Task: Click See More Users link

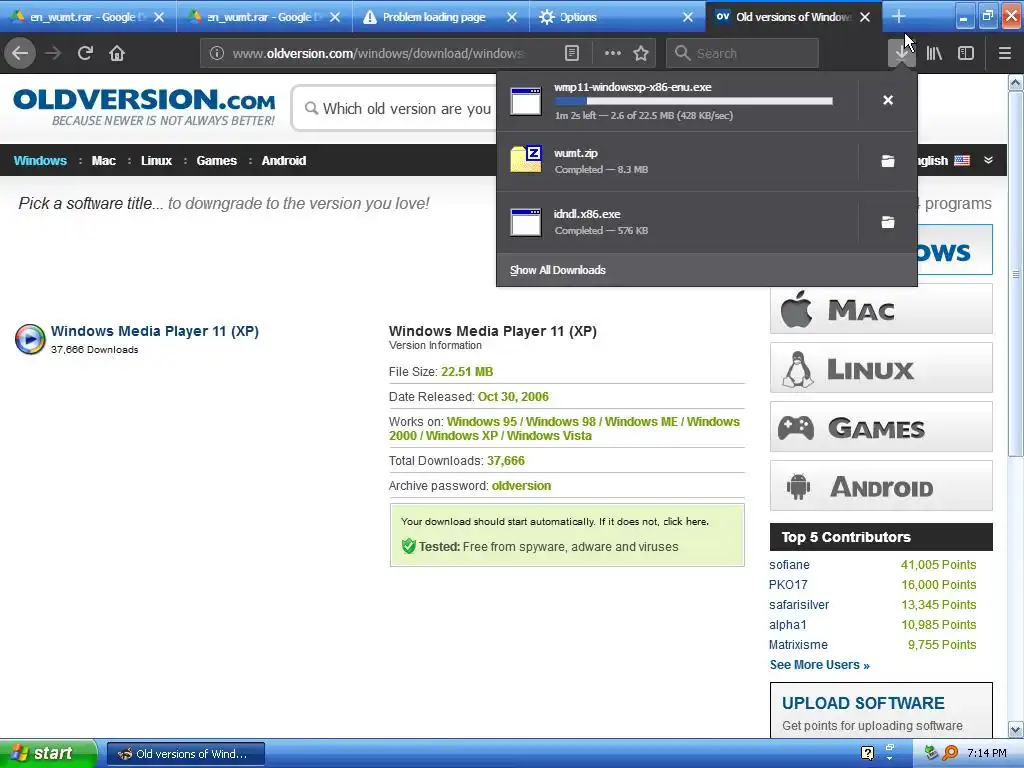Action: pyautogui.click(x=819, y=665)
